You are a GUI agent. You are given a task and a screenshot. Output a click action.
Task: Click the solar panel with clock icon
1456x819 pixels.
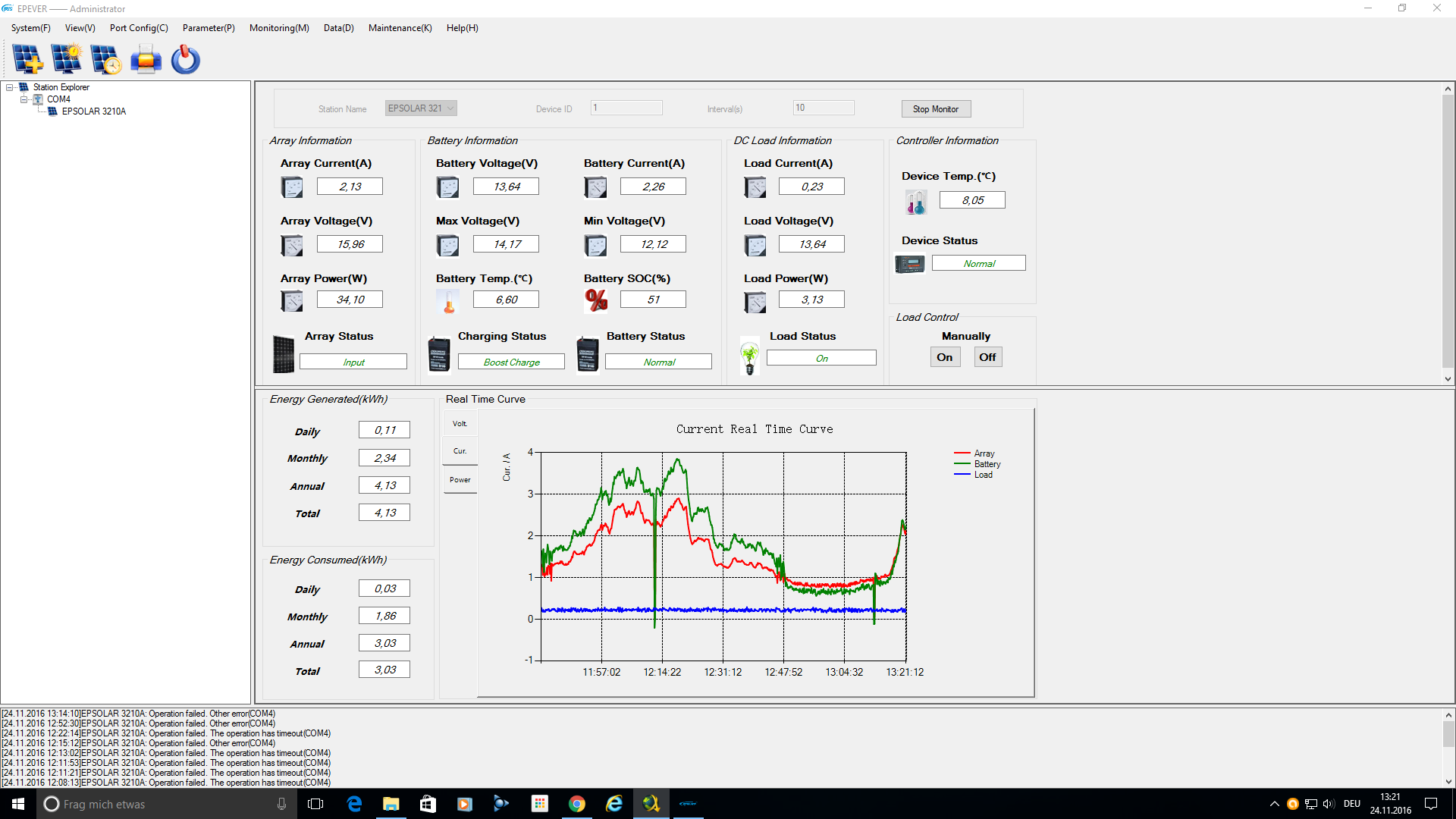click(x=105, y=59)
